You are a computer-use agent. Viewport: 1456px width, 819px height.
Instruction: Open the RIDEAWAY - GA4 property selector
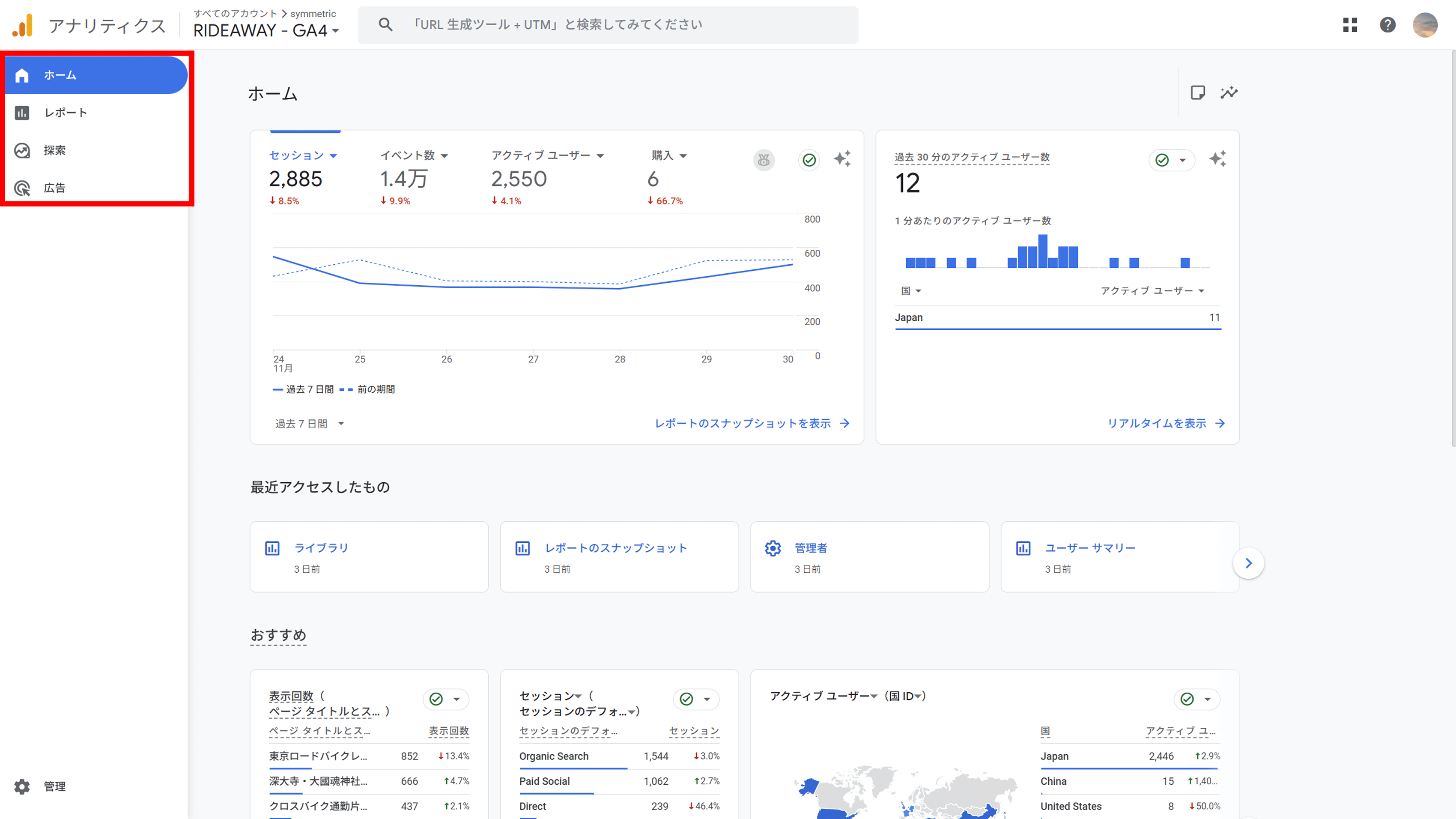pos(266,30)
